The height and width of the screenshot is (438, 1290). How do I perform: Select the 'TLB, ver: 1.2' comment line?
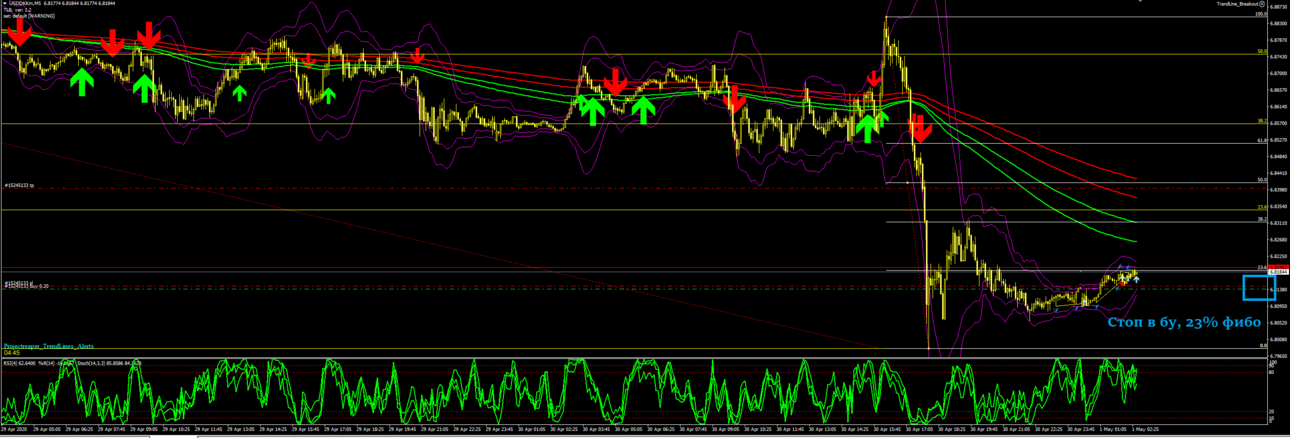click(x=16, y=10)
